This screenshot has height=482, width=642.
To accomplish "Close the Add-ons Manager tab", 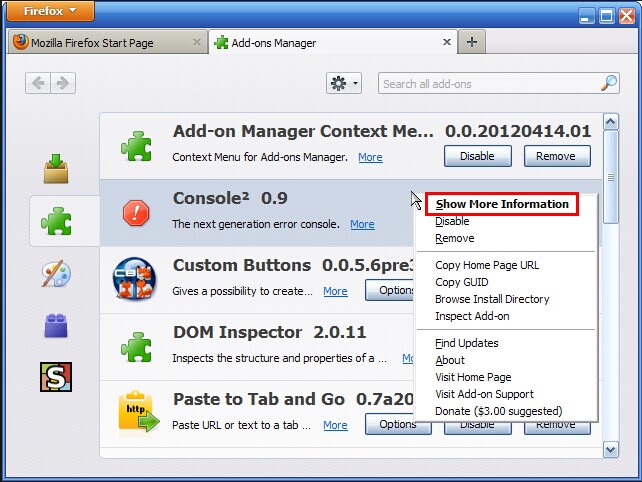I will tap(447, 42).
